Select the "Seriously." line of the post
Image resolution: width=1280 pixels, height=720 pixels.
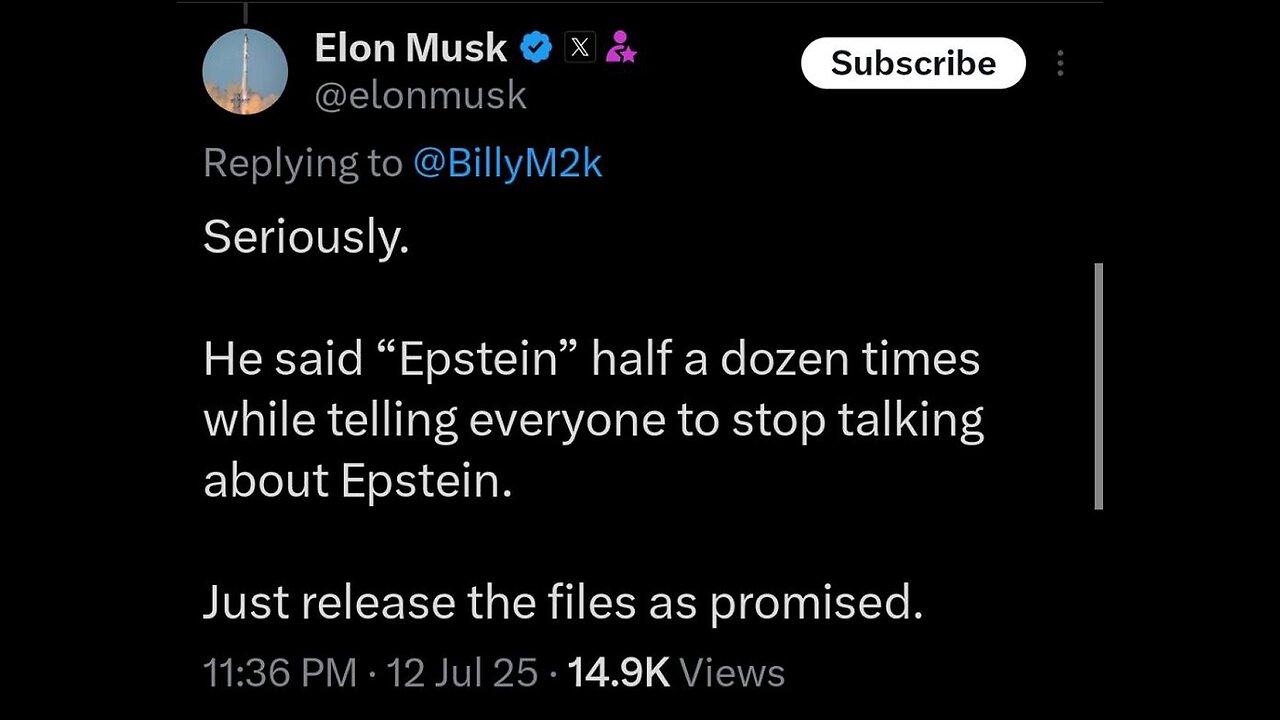pyautogui.click(x=306, y=238)
